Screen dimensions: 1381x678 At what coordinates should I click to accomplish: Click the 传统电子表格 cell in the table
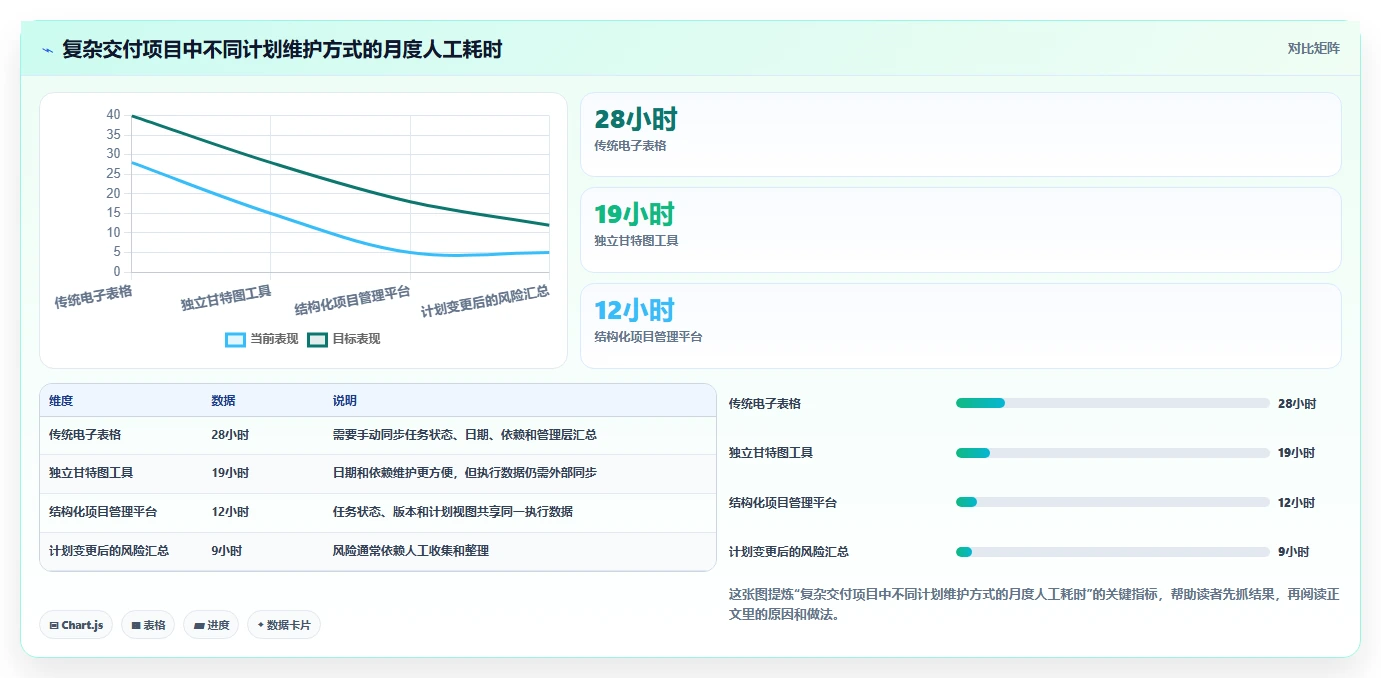click(x=85, y=435)
